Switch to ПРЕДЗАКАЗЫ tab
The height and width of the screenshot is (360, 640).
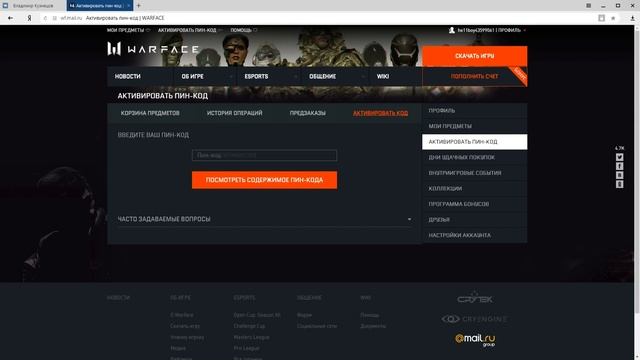coord(308,113)
